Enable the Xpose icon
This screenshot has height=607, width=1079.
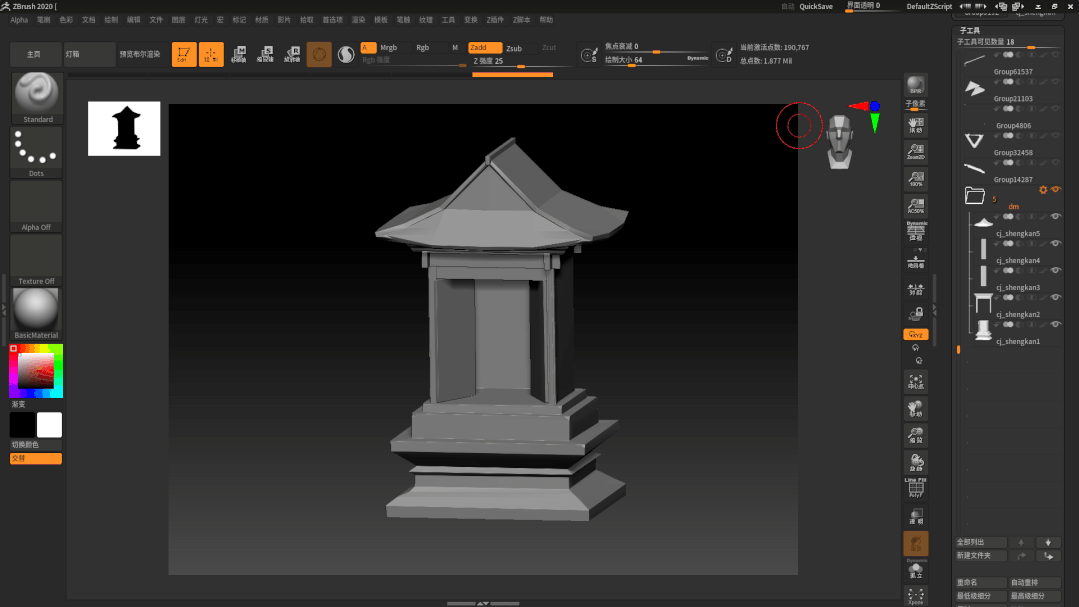click(x=915, y=596)
